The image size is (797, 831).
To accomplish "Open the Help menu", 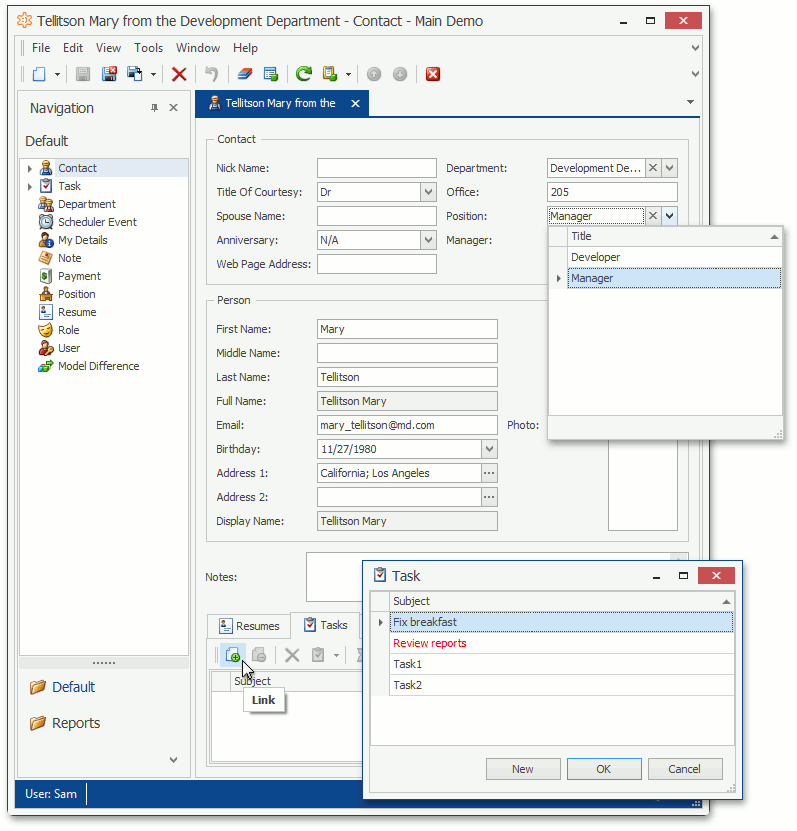I will pos(245,48).
